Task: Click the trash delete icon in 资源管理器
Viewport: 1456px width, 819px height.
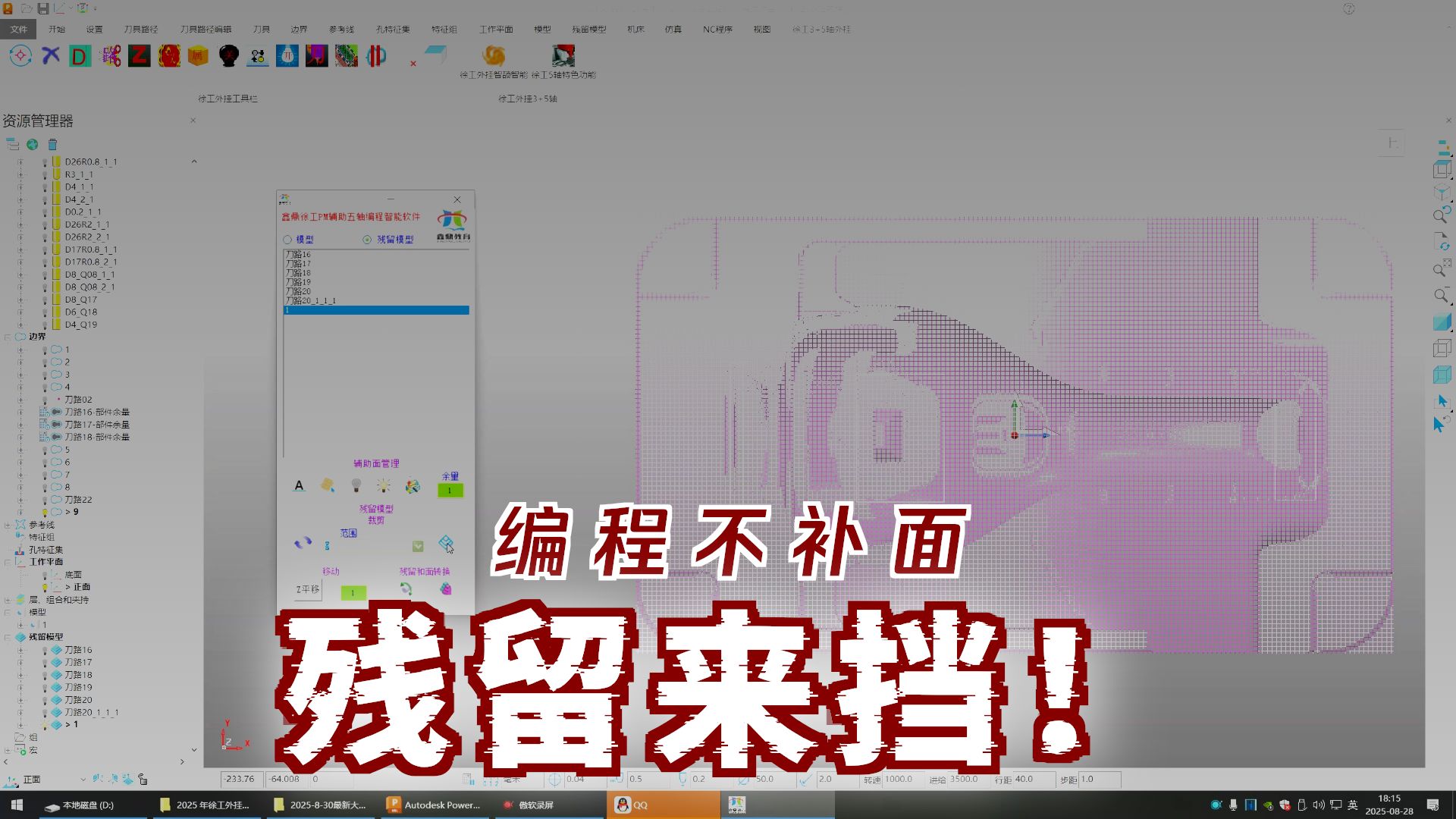Action: coord(52,144)
